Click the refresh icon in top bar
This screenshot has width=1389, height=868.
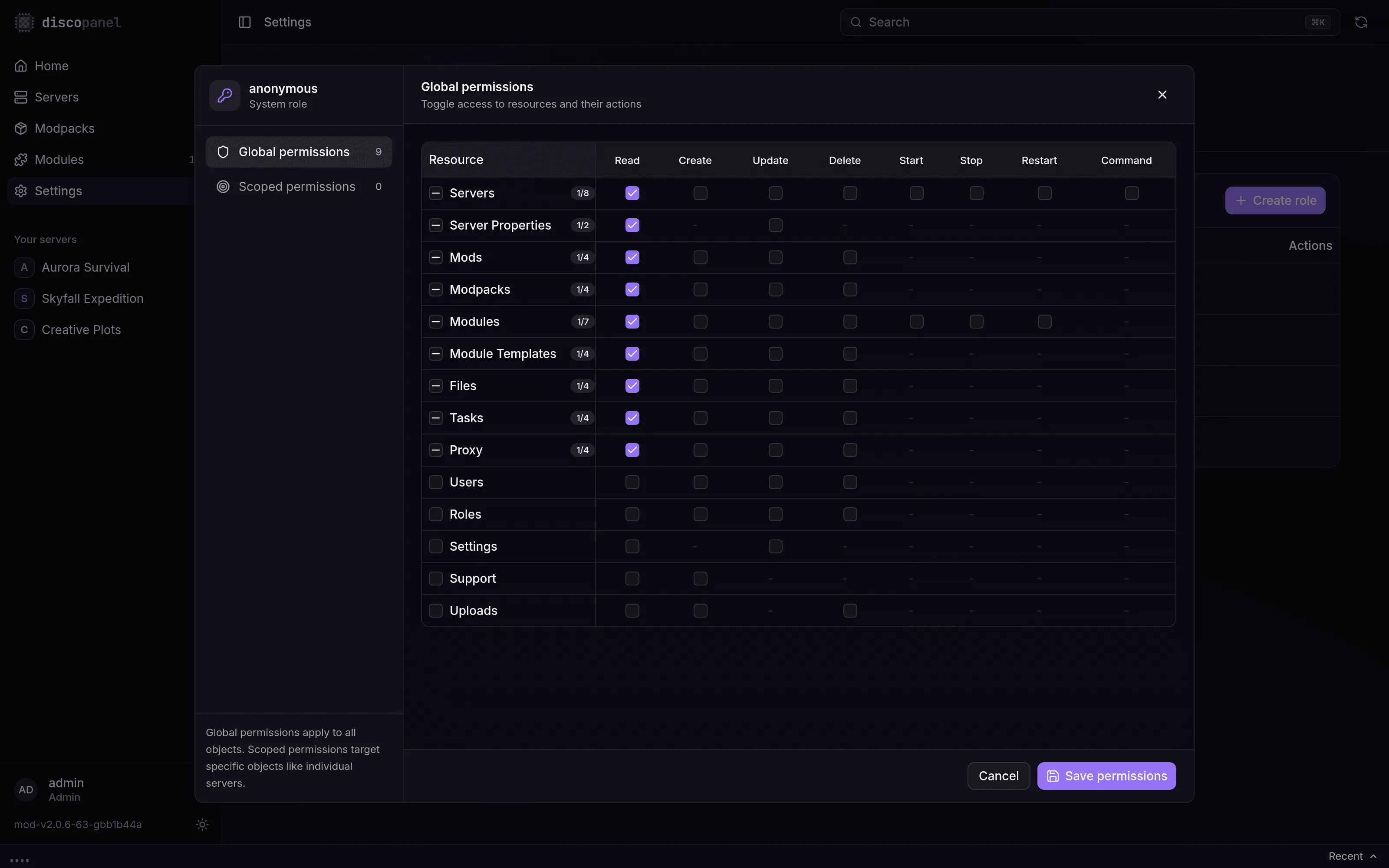pyautogui.click(x=1361, y=23)
